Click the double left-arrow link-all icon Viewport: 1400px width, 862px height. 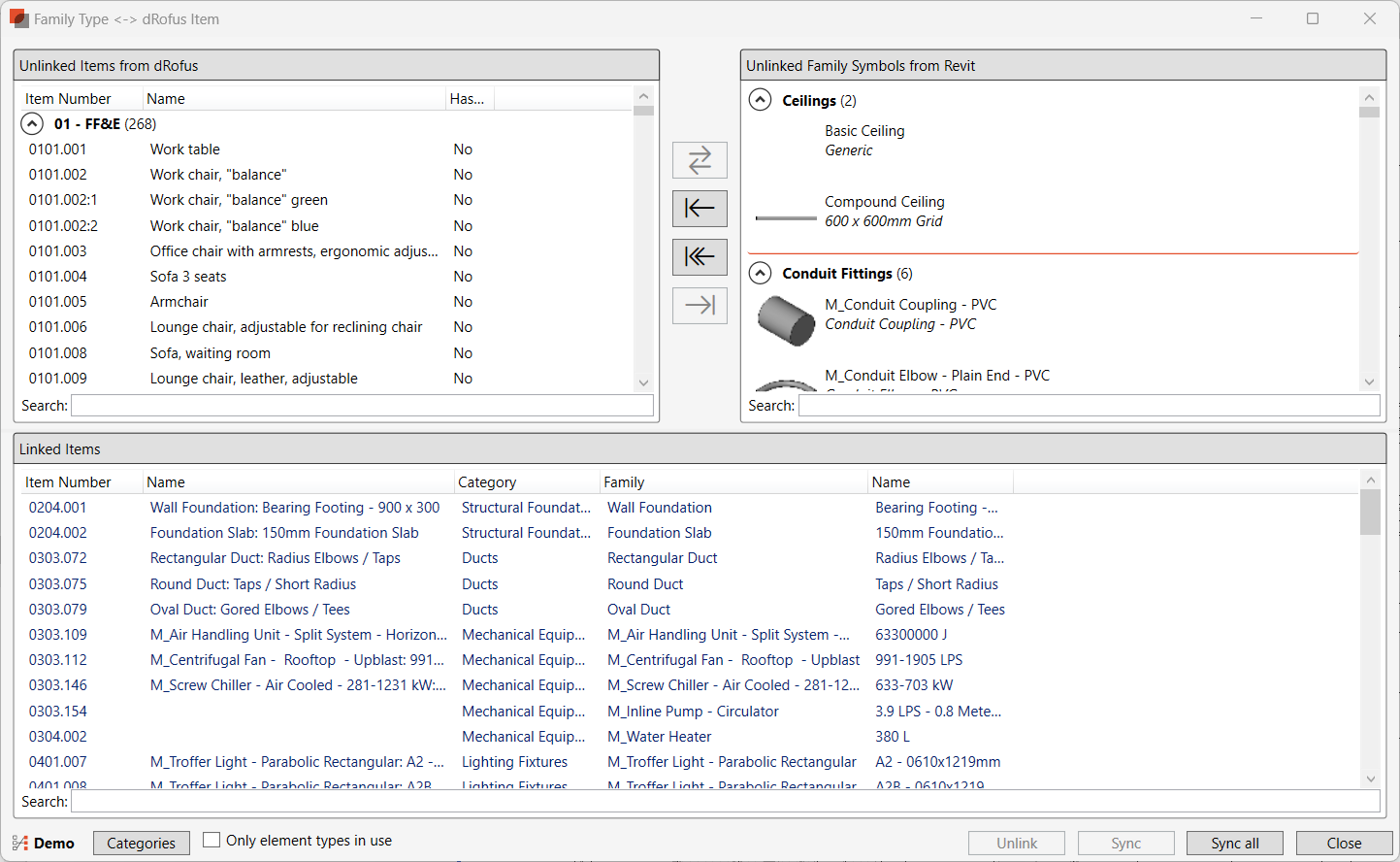click(700, 257)
